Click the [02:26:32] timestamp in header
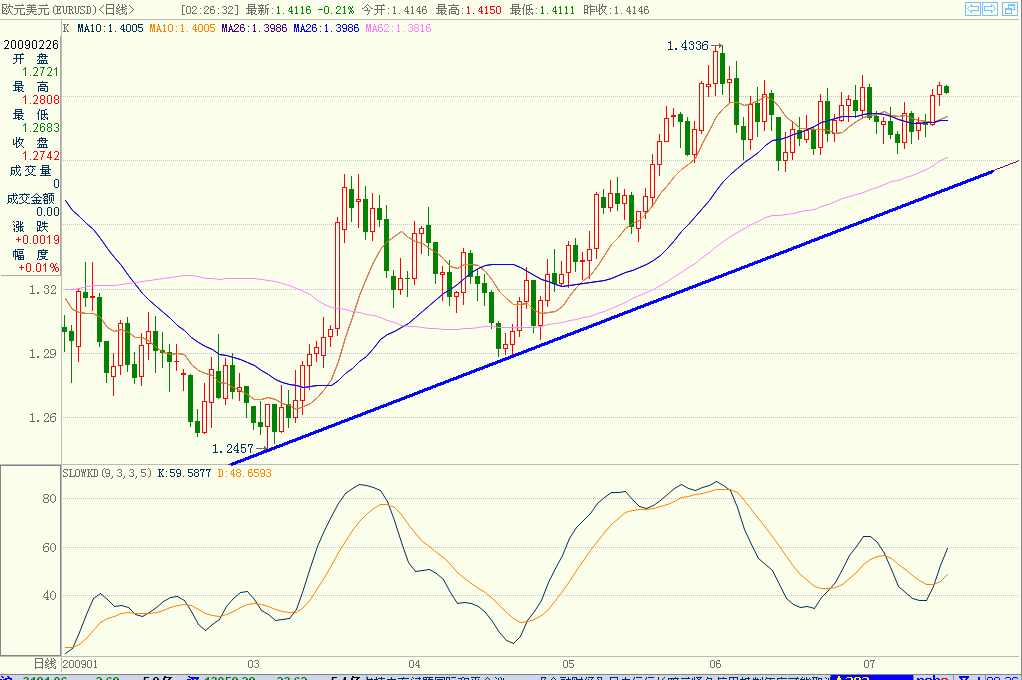This screenshot has width=1022, height=680. click(210, 10)
